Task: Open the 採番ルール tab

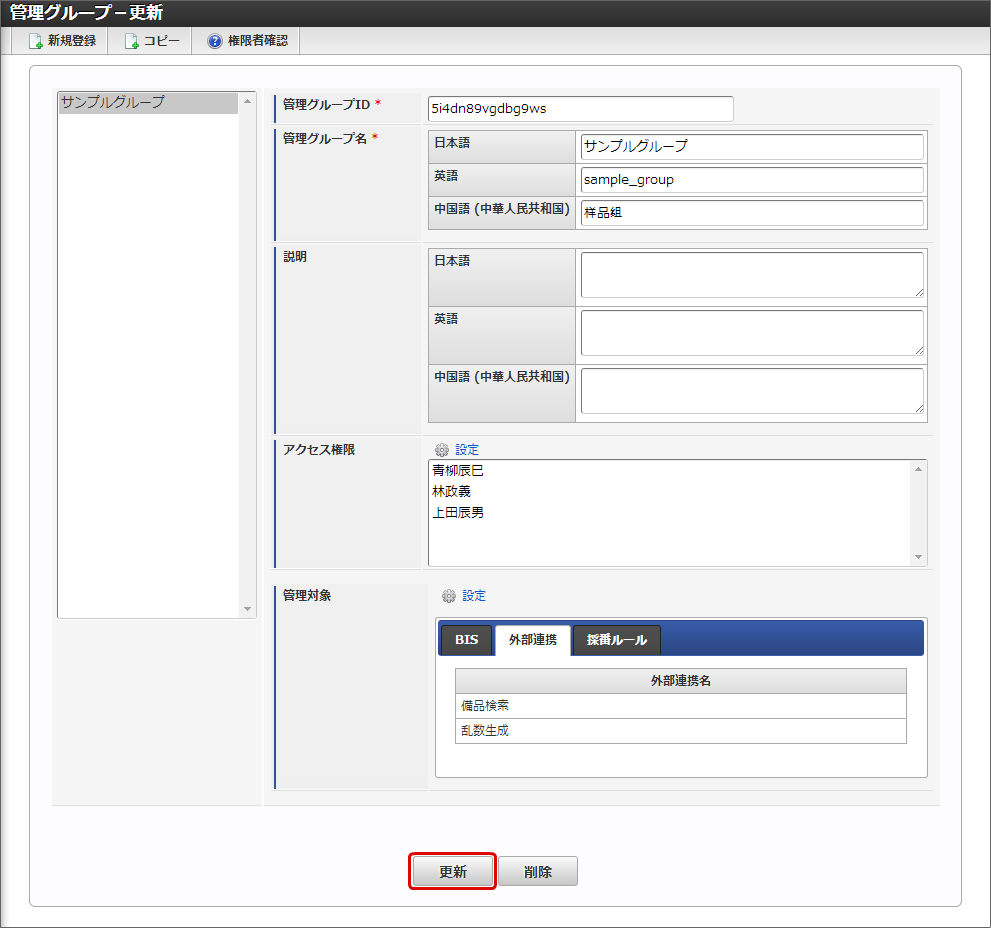Action: click(616, 640)
